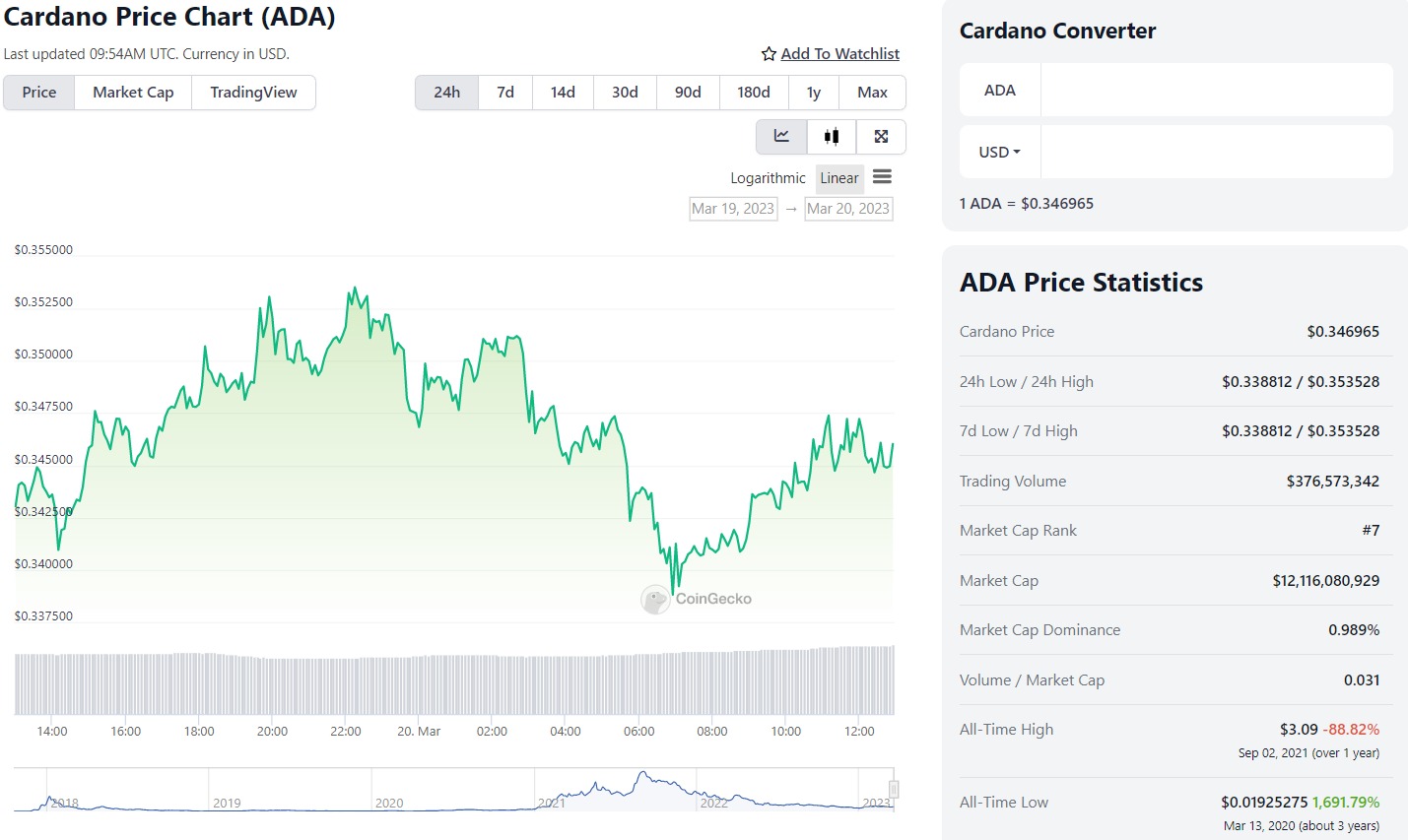Image resolution: width=1408 pixels, height=840 pixels.
Task: Select the line chart icon
Action: [x=781, y=137]
